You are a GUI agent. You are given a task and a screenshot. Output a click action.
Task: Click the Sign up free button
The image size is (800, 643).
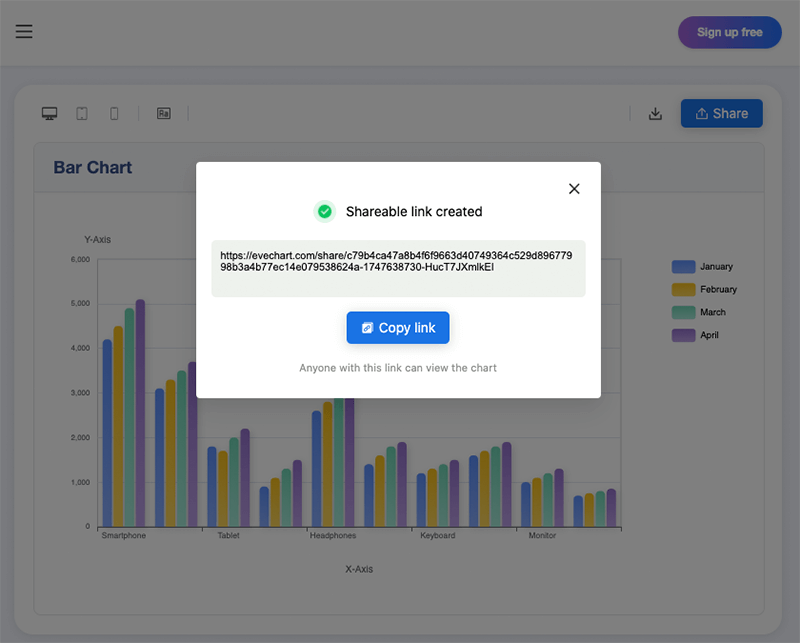729,32
